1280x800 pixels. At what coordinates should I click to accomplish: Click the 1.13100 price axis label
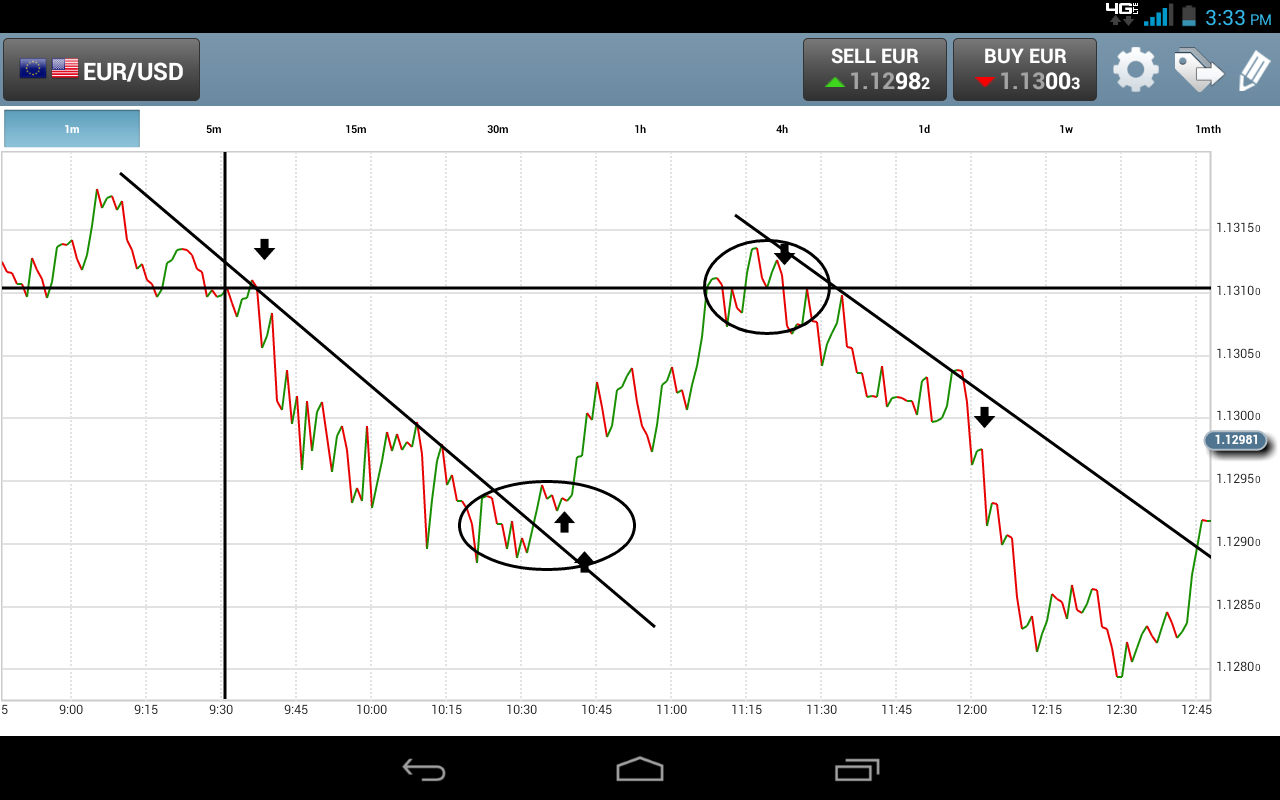(1238, 291)
